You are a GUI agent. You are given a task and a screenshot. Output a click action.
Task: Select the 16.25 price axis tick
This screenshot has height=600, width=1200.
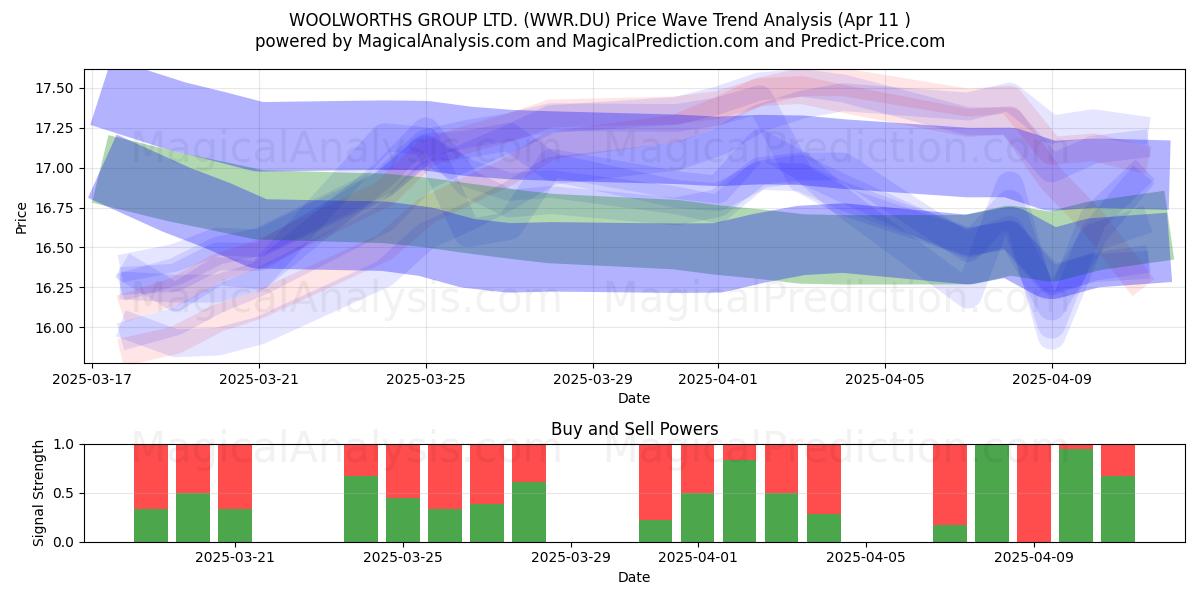(x=54, y=288)
